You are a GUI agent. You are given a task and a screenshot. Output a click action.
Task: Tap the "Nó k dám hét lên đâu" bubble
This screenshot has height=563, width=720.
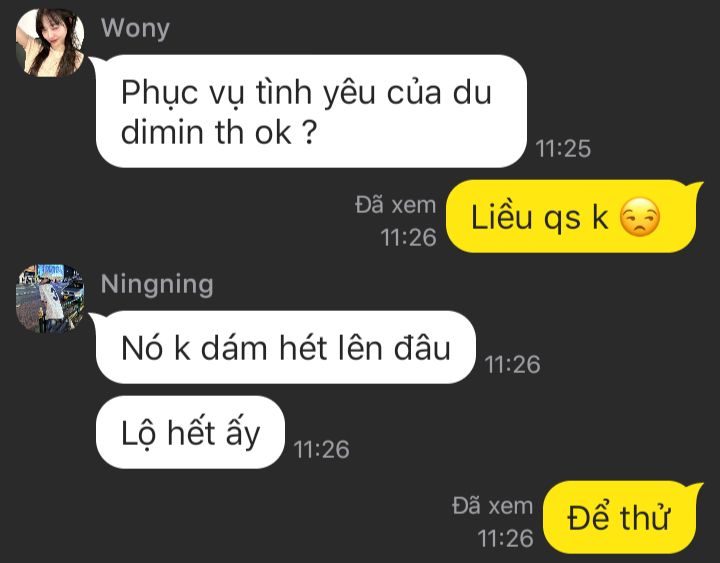click(286, 347)
